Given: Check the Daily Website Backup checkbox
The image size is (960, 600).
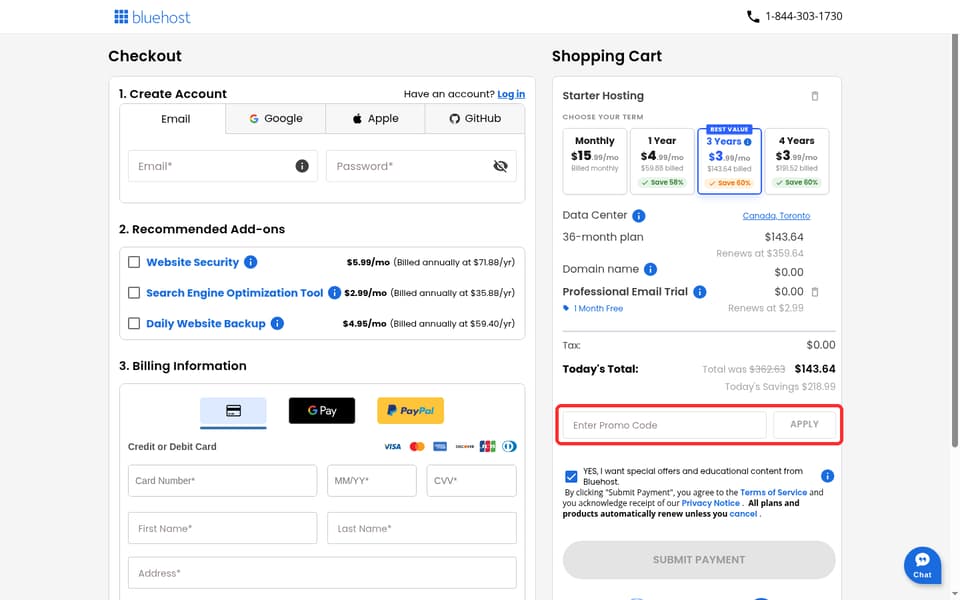Looking at the screenshot, I should coord(134,323).
